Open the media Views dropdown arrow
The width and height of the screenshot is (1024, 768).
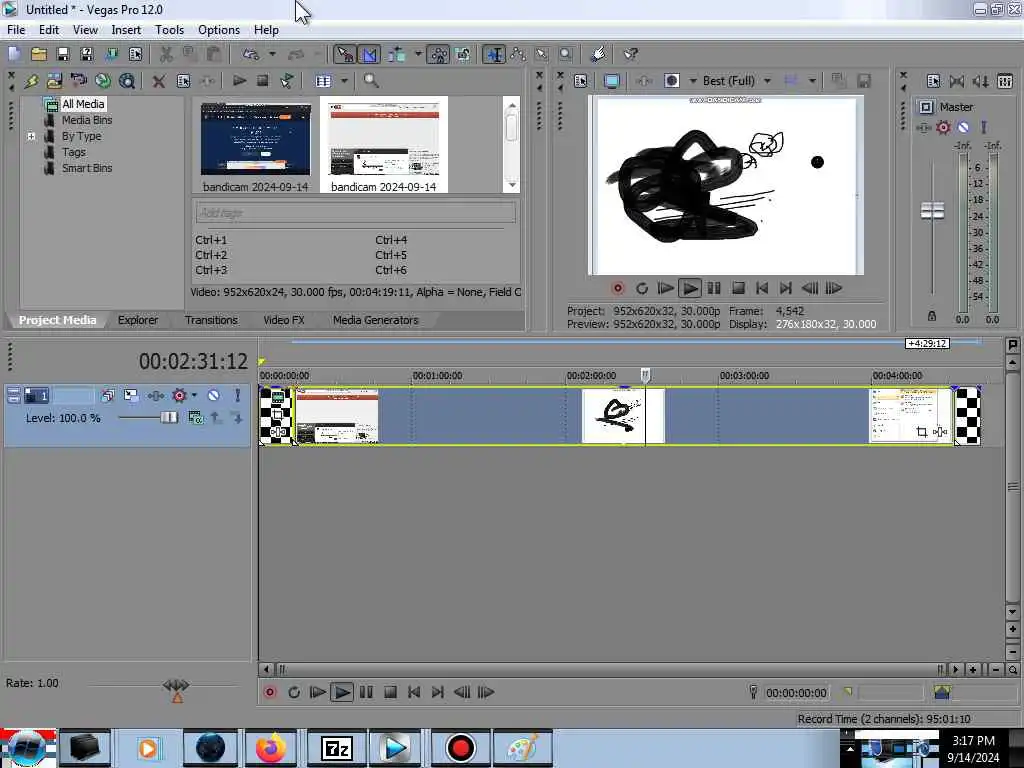pyautogui.click(x=344, y=81)
